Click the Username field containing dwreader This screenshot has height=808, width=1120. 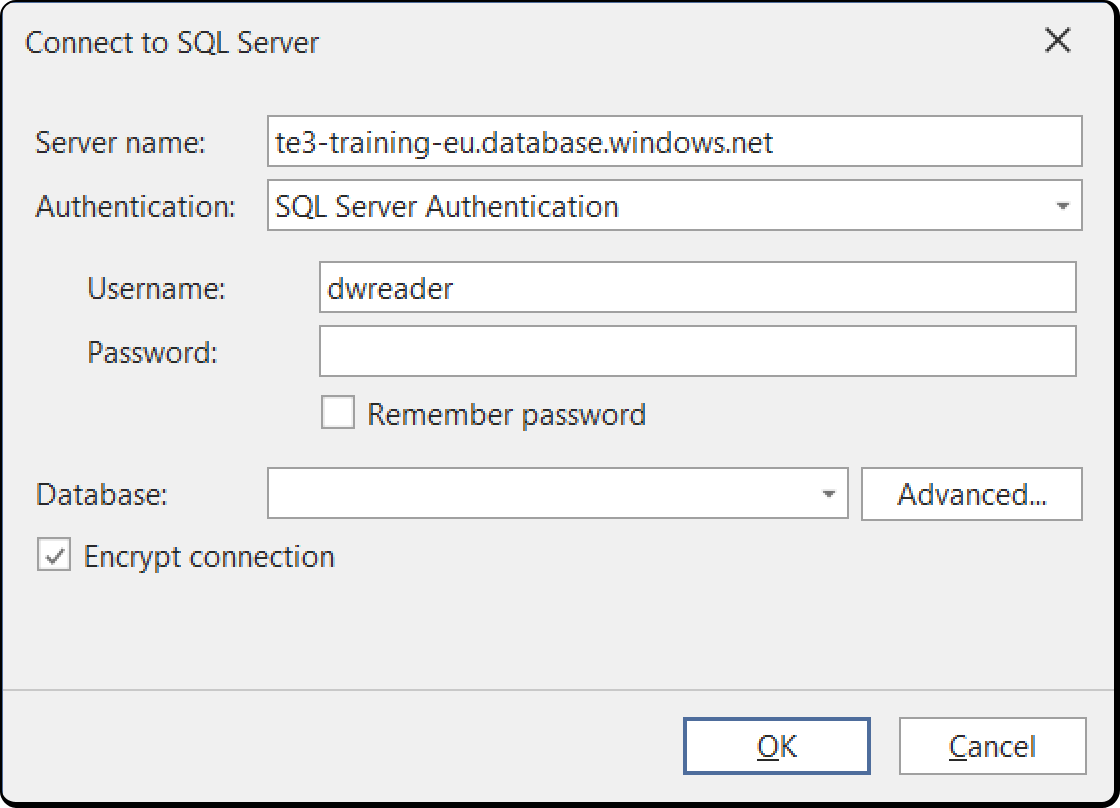tap(697, 287)
